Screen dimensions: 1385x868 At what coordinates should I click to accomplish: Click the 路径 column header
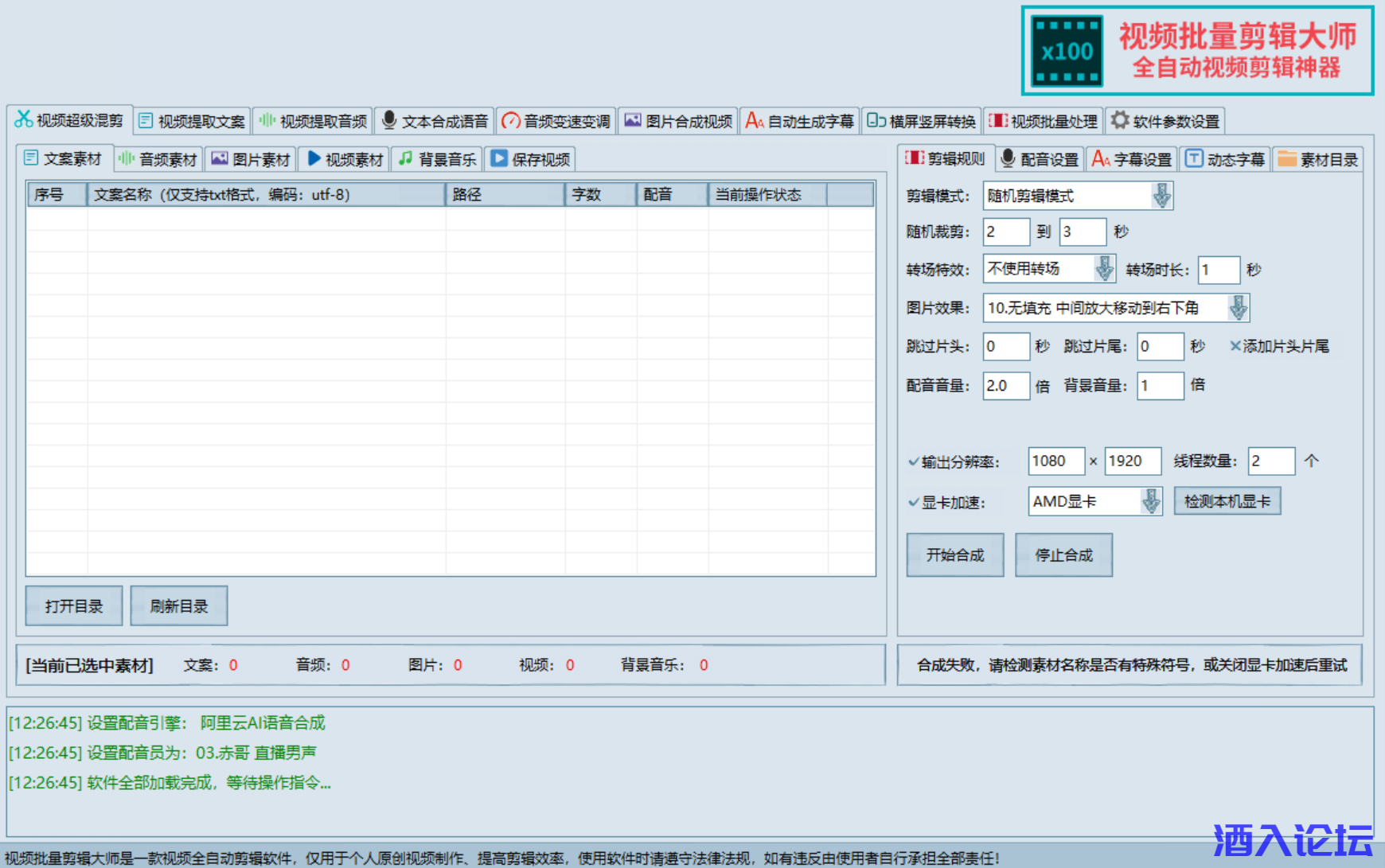pyautogui.click(x=505, y=195)
